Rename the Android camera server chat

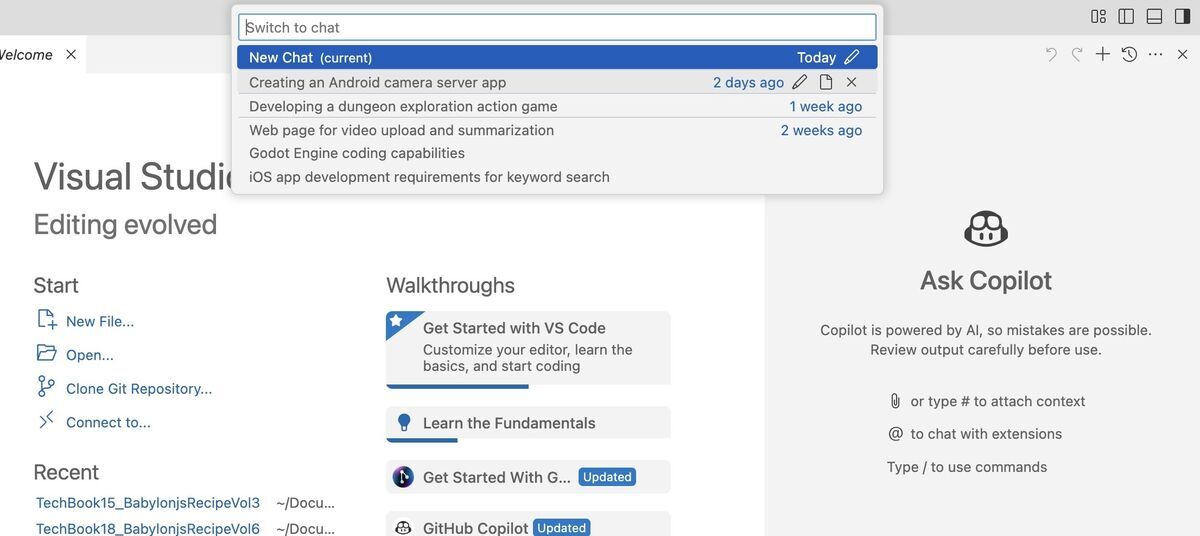800,82
